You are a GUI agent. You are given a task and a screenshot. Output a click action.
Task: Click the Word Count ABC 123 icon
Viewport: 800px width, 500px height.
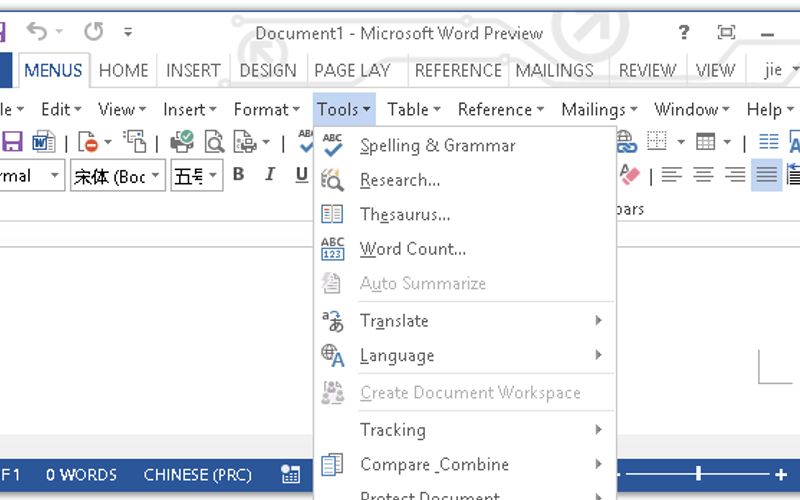click(x=333, y=249)
